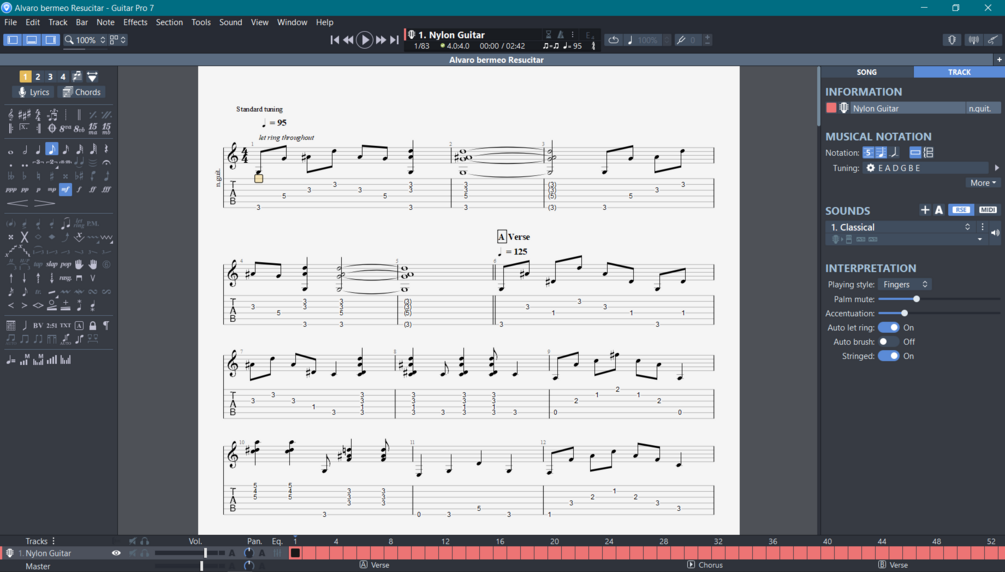Viewport: 1005px width, 572px height.
Task: Open the Lyrics editor
Action: [33, 92]
